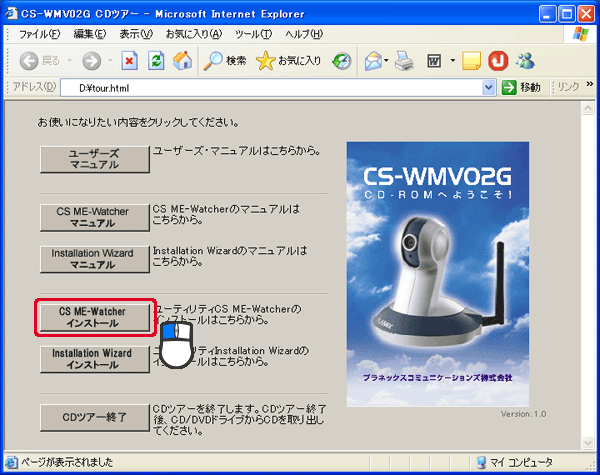
Task: Click Installation Wizard インストール button
Action: [95, 359]
